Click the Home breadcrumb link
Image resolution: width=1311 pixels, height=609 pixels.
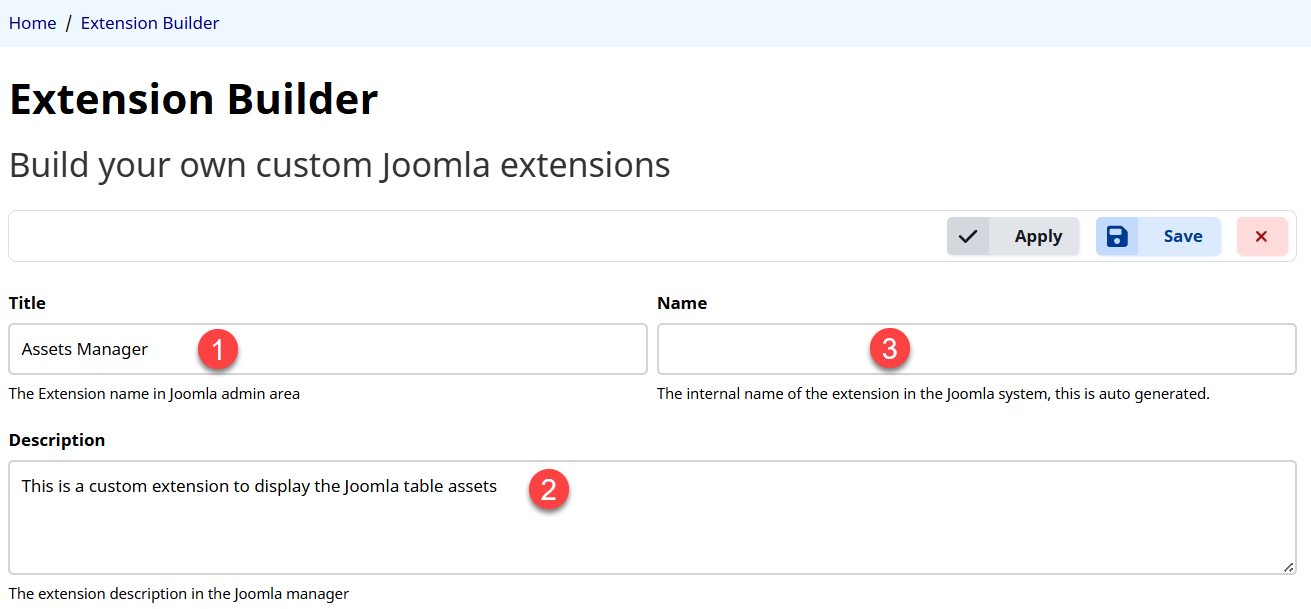[x=32, y=23]
